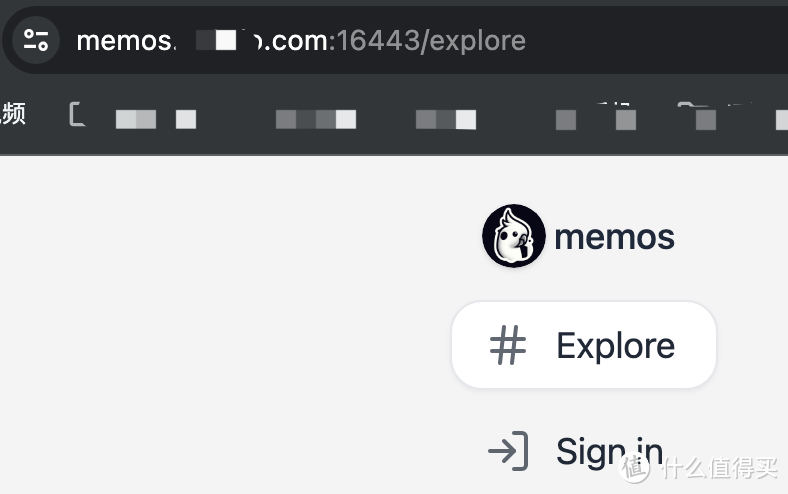Screen dimensions: 788x494
Task: Click the memos cockatoo logo avatar
Action: 514,236
